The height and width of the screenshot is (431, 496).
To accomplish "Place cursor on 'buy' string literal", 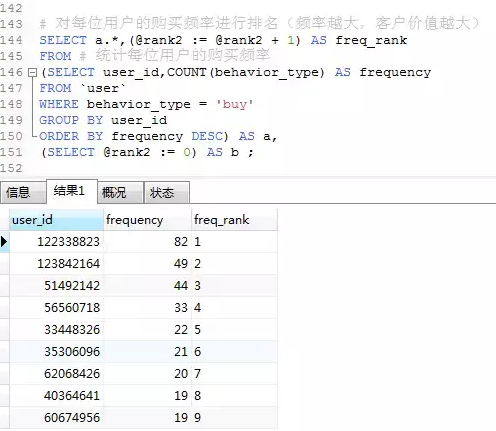I will point(235,104).
